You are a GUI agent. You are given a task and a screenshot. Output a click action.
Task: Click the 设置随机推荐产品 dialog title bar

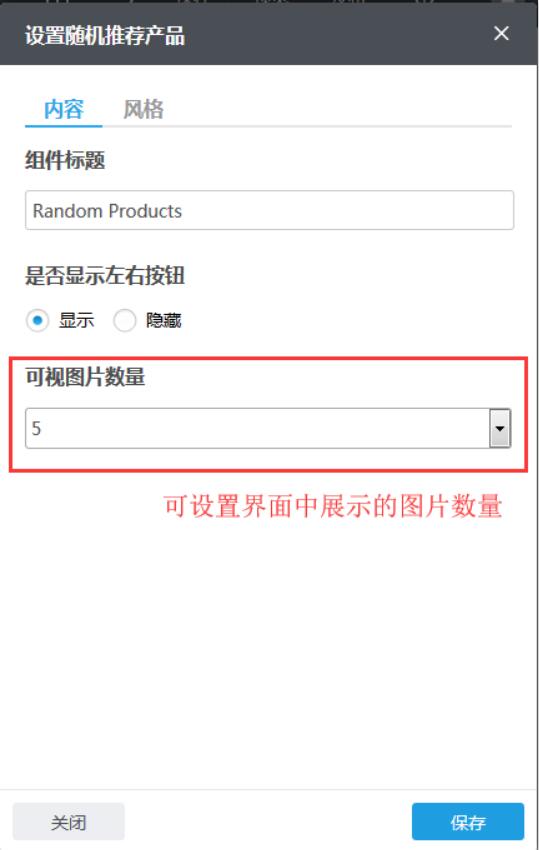tap(268, 35)
